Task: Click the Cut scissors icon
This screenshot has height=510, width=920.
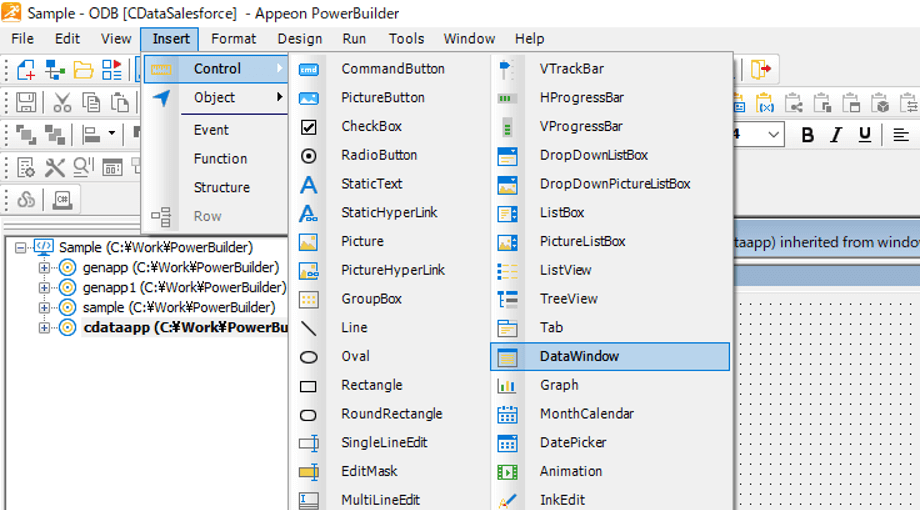Action: click(62, 102)
